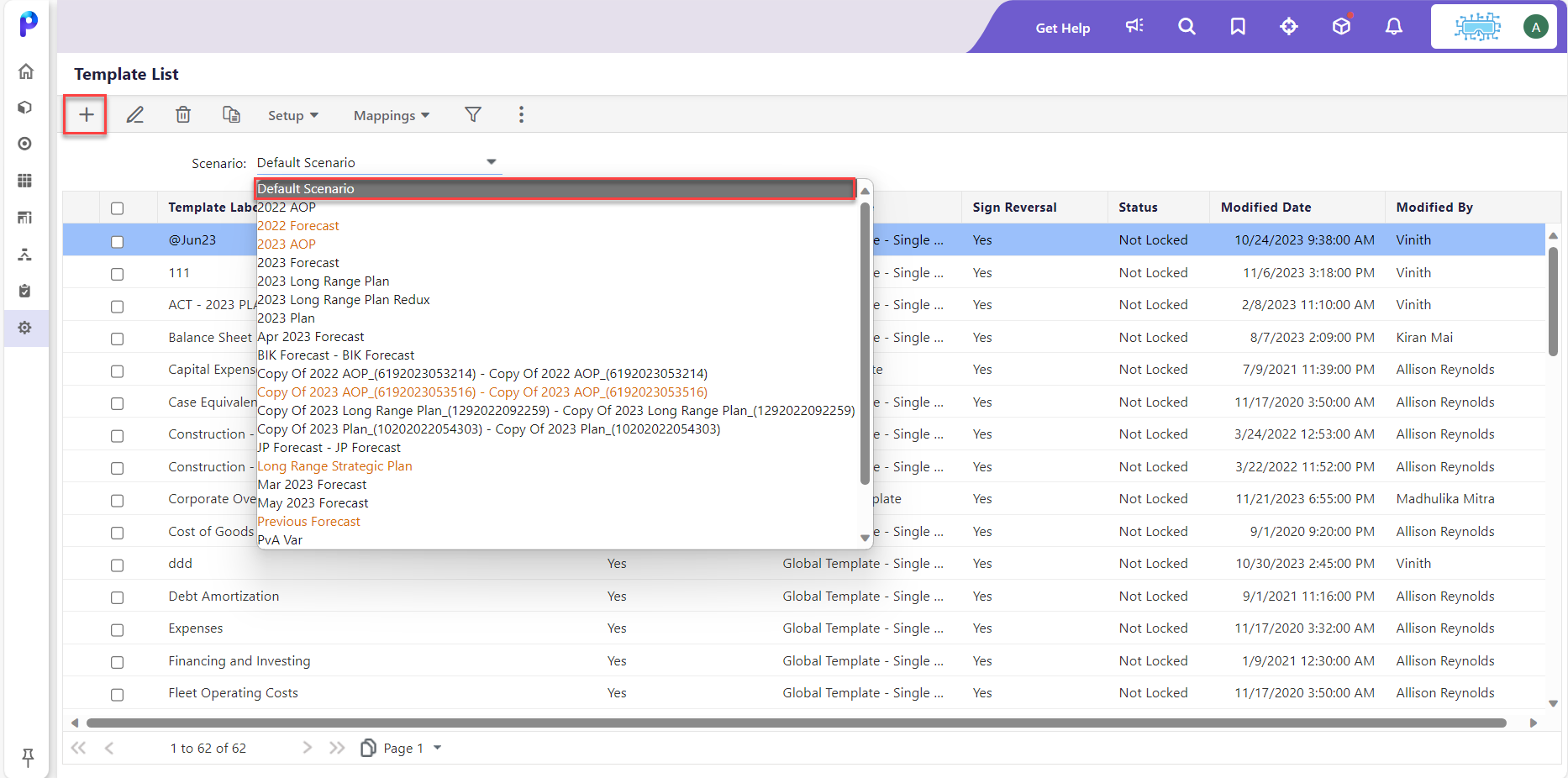Click the Planful logo
Viewport: 1568px width, 778px height.
click(x=28, y=24)
